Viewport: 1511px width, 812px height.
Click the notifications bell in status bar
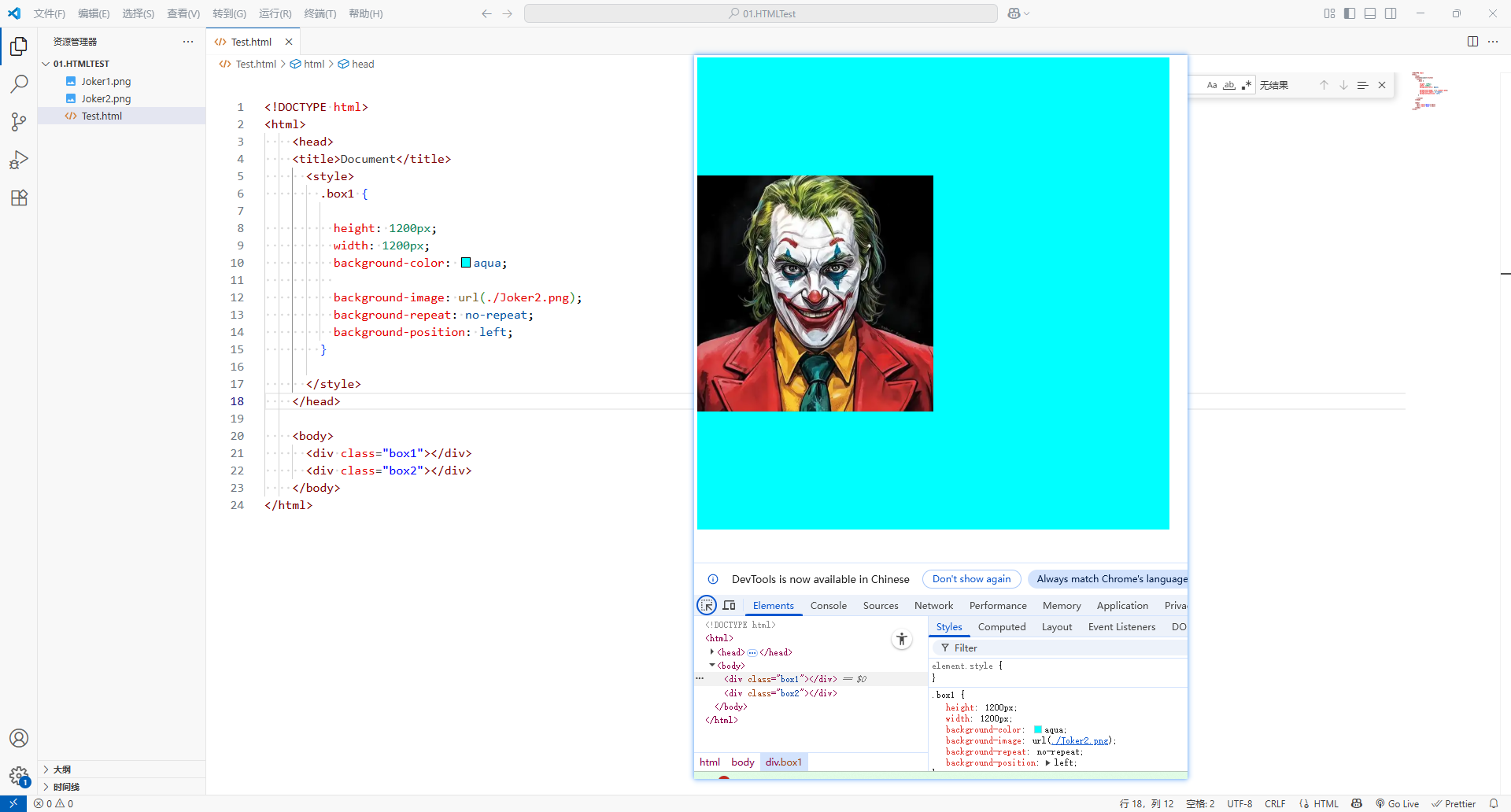tap(1494, 803)
